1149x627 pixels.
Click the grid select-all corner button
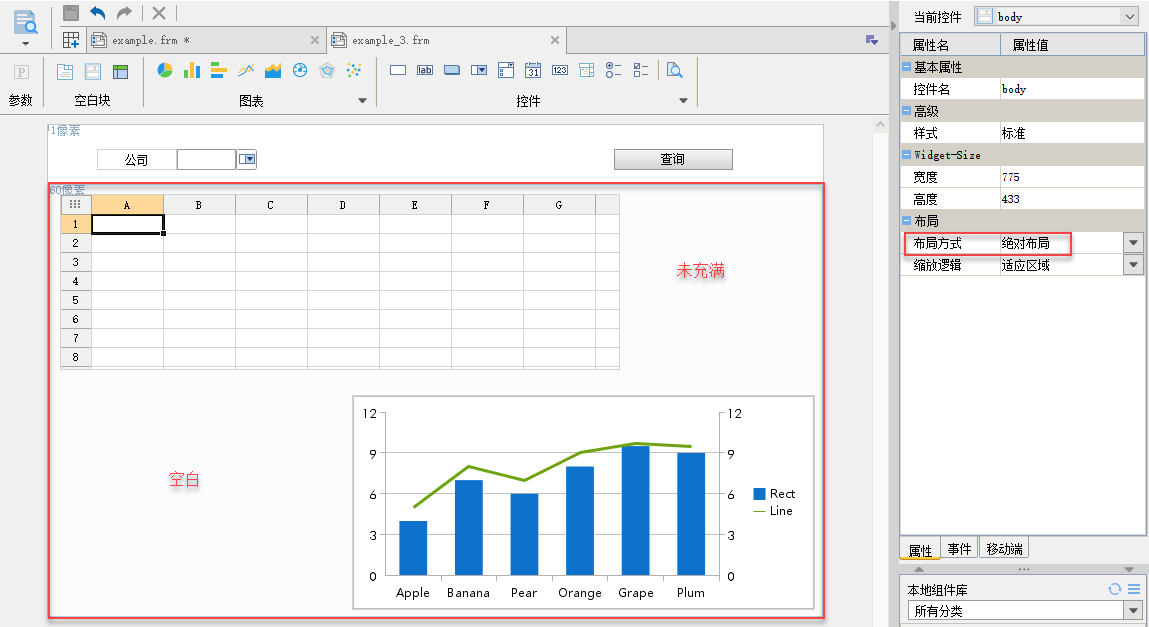click(x=75, y=205)
